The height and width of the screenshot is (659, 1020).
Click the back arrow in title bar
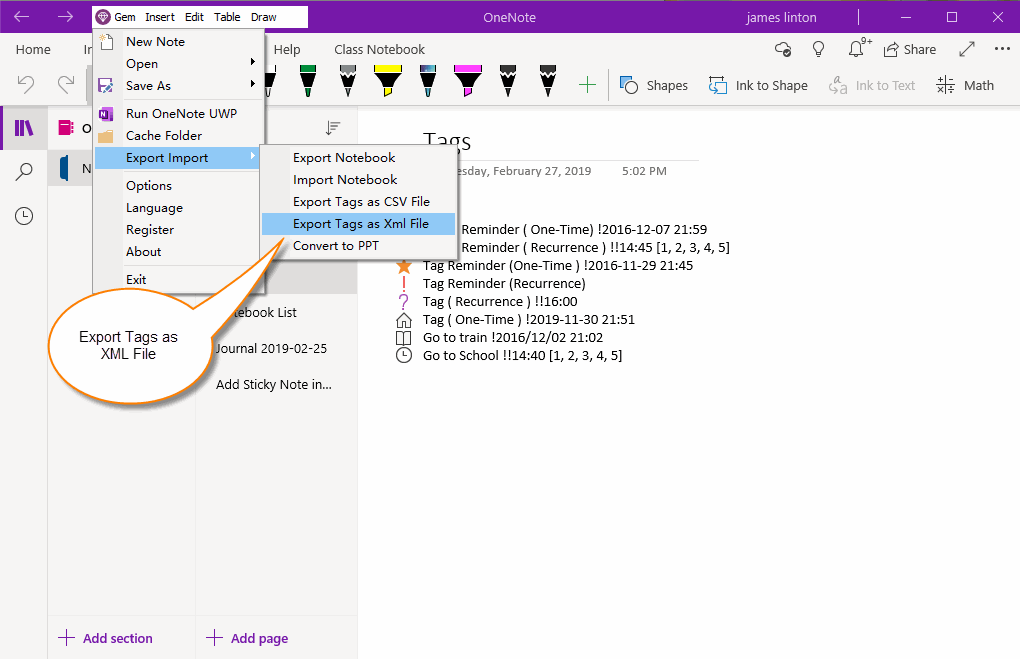pyautogui.click(x=21, y=17)
